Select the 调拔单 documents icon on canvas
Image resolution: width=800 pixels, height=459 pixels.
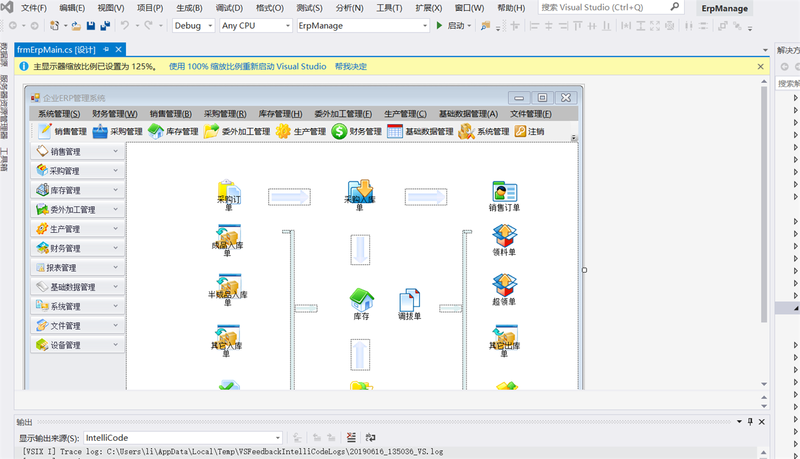[x=410, y=304]
